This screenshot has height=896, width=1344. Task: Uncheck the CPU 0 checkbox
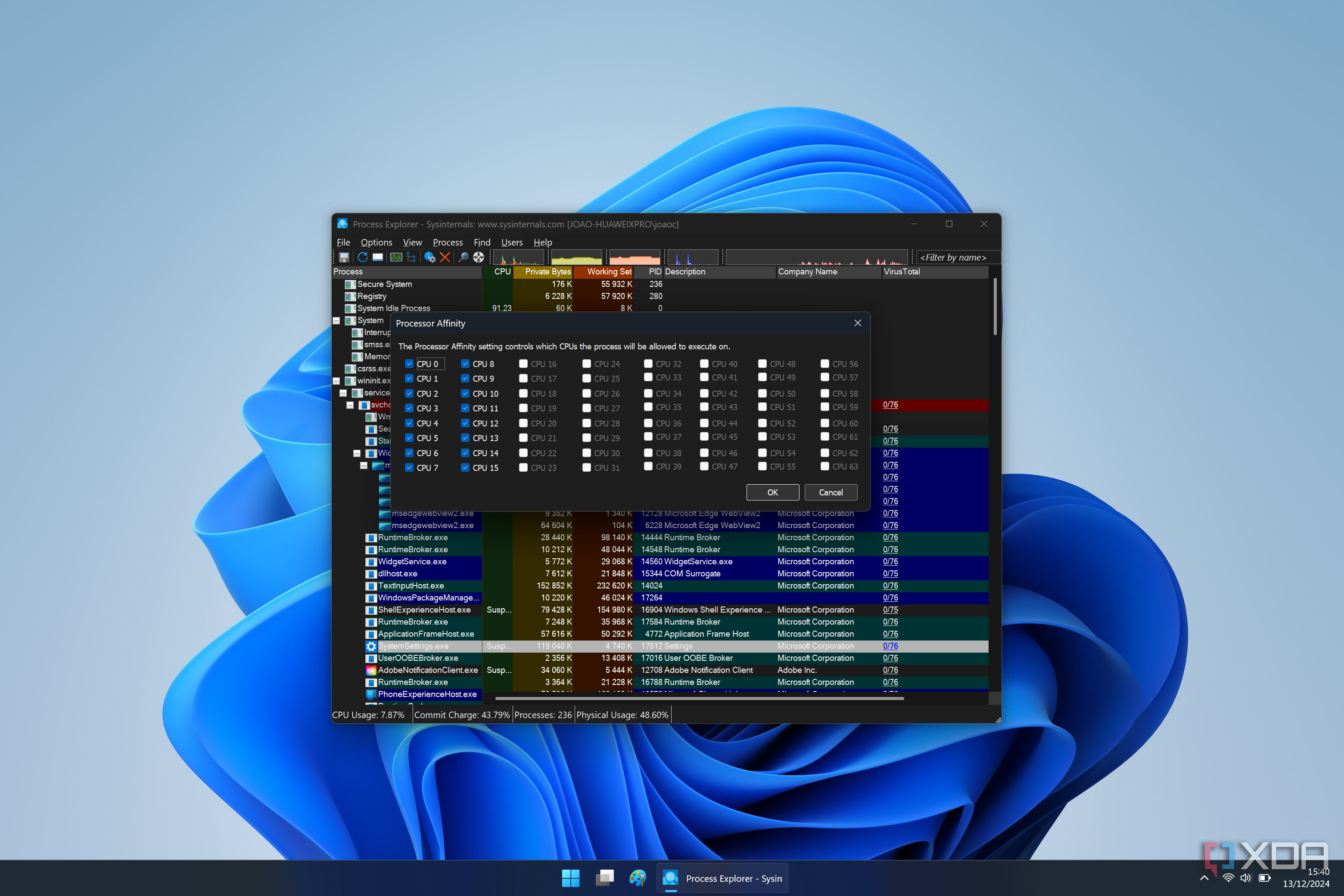pos(409,364)
